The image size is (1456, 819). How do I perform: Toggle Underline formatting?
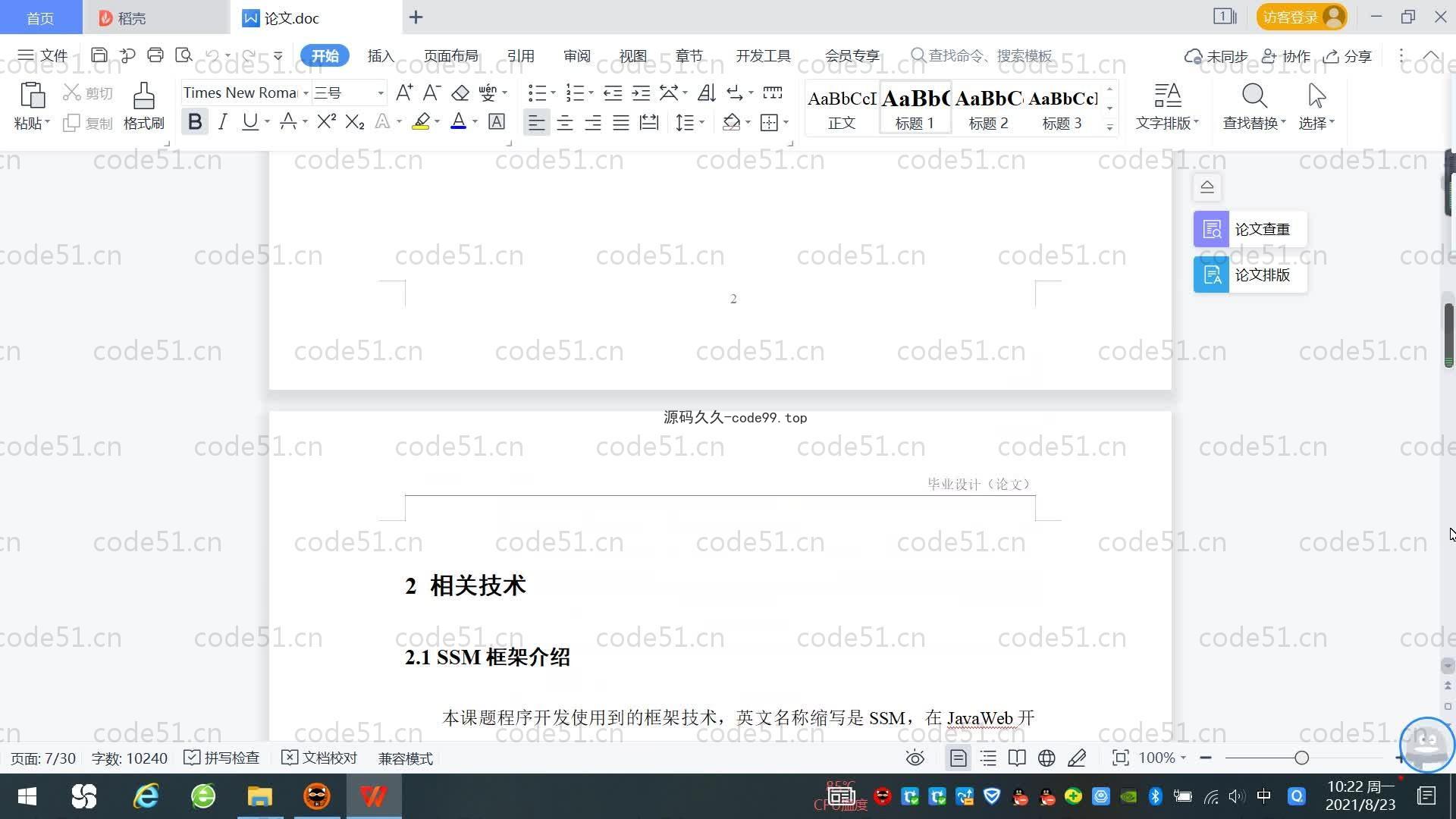point(249,121)
